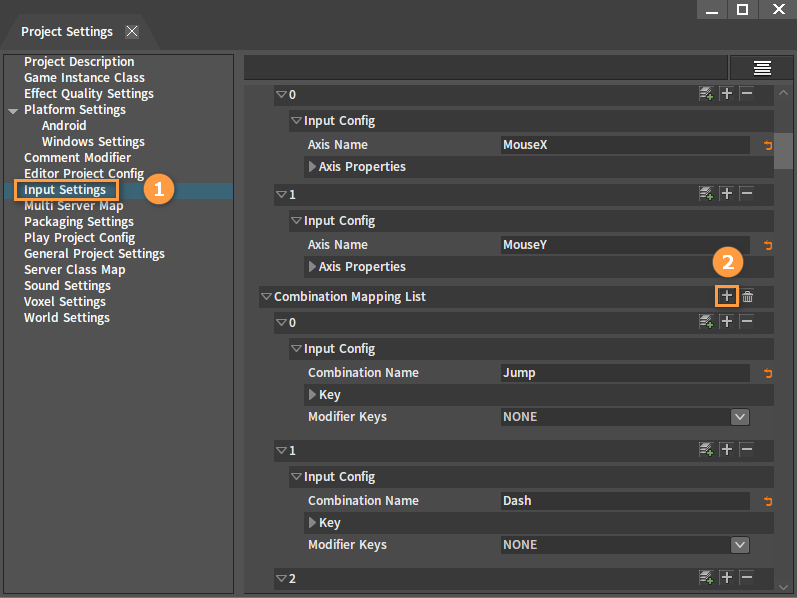The image size is (797, 598).
Task: Open Sound Settings
Action: point(67,285)
